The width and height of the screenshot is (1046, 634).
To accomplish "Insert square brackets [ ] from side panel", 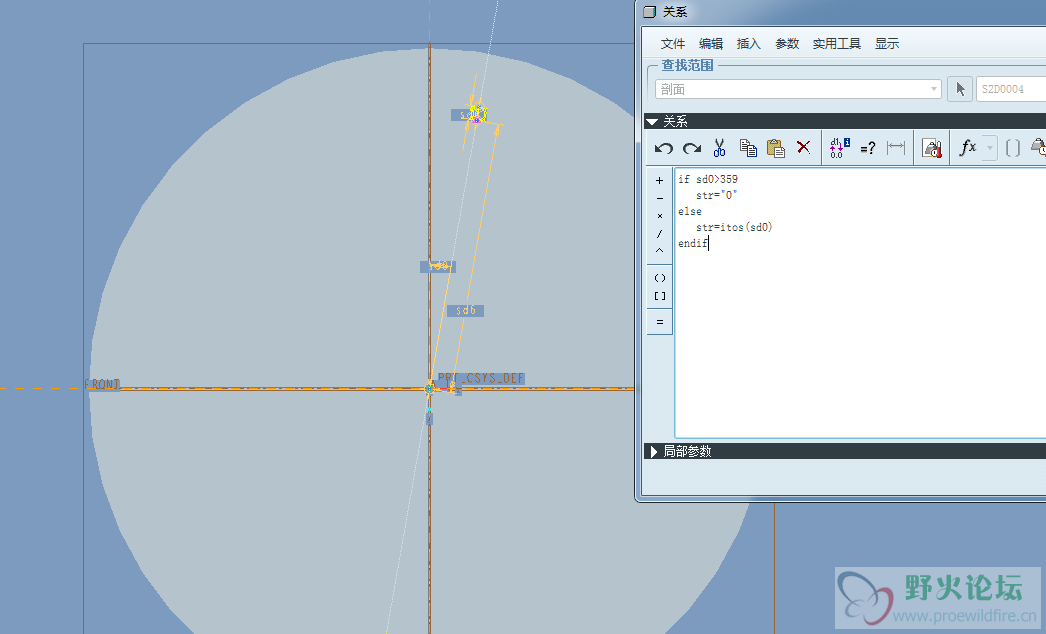I will 660,296.
